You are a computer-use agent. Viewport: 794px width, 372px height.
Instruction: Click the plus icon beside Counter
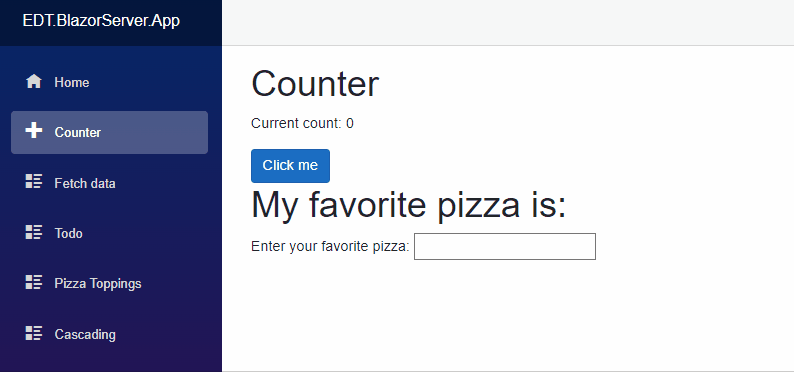pyautogui.click(x=33, y=131)
